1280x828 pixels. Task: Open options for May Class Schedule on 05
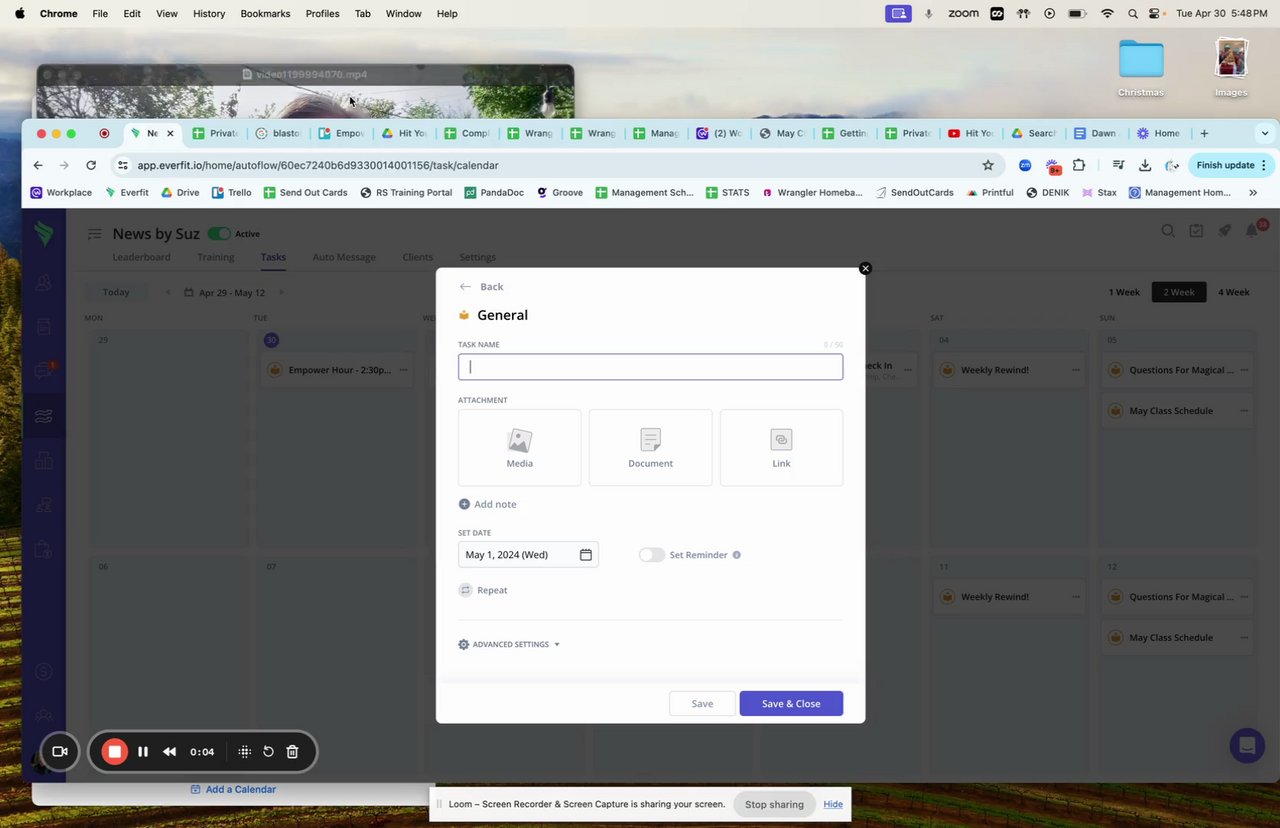(1244, 411)
